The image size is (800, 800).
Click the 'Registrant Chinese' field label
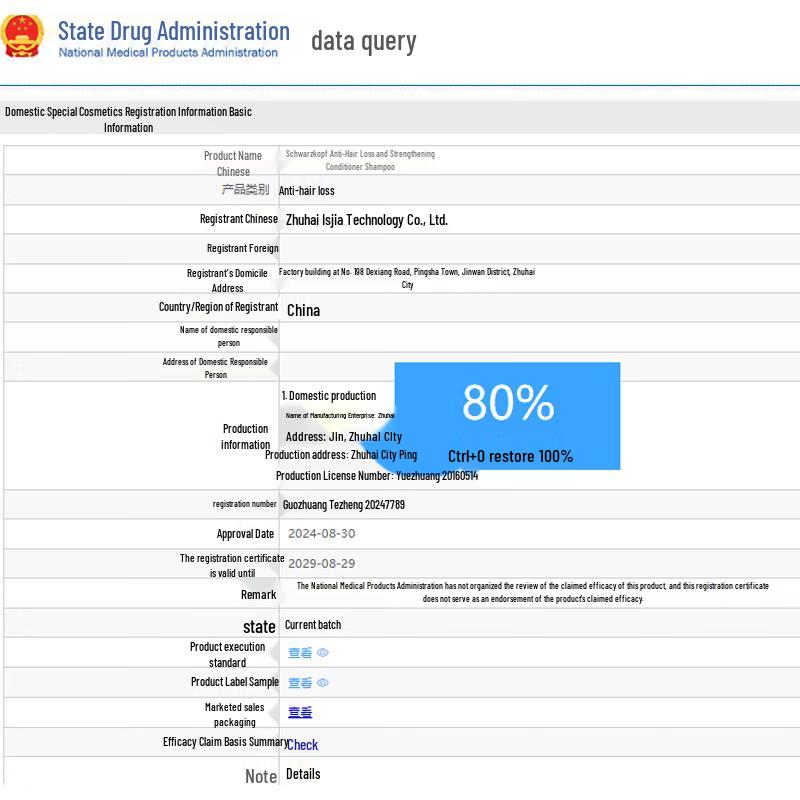click(239, 219)
